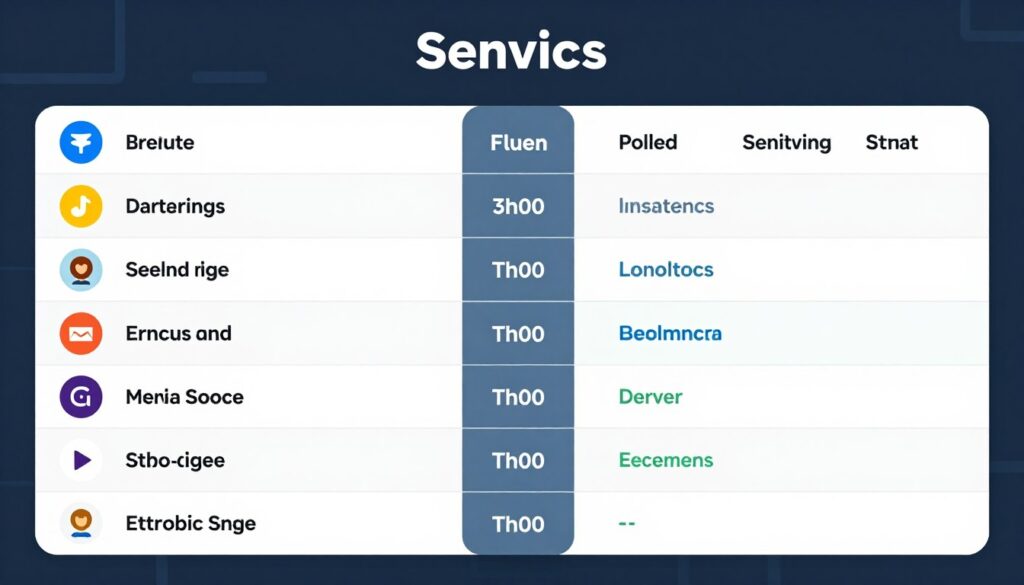This screenshot has height=585, width=1024.
Task: Click the Stbo-cigee service name
Action: (175, 461)
